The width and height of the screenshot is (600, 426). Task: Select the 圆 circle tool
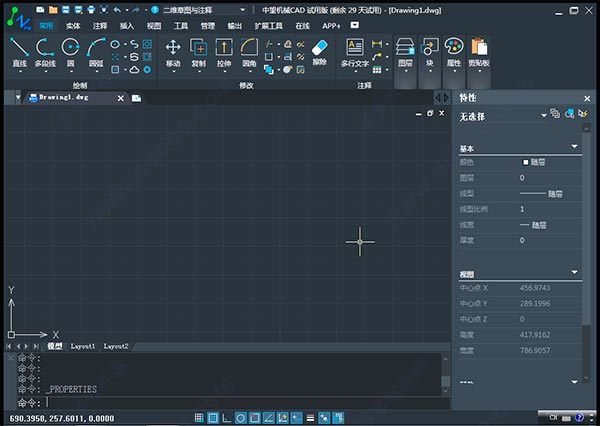[70, 52]
